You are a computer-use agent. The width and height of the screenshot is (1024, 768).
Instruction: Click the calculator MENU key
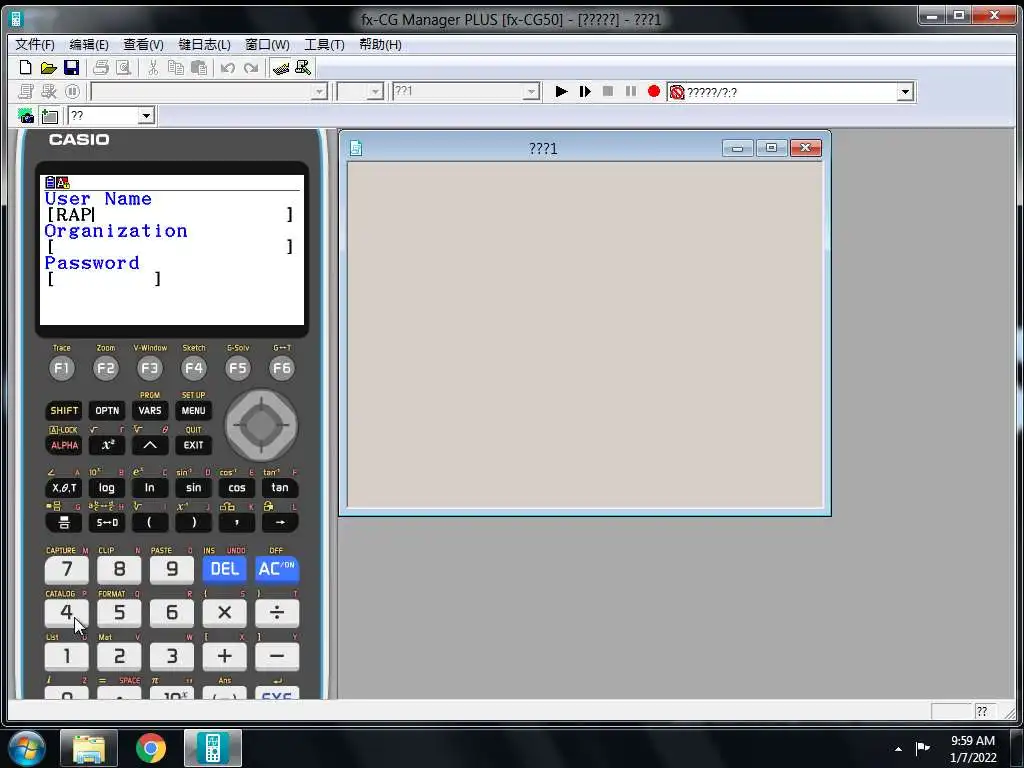point(193,411)
